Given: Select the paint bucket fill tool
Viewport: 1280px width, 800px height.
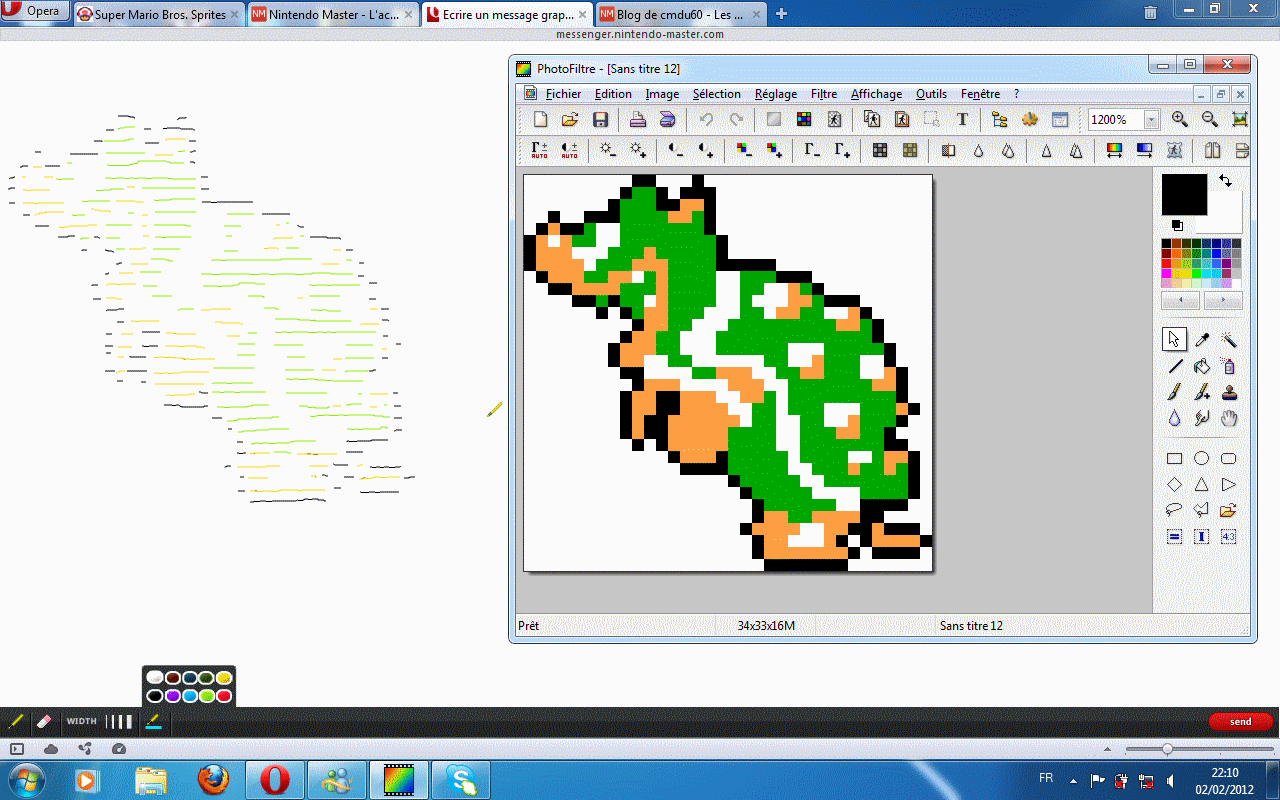Looking at the screenshot, I should pos(1202,367).
